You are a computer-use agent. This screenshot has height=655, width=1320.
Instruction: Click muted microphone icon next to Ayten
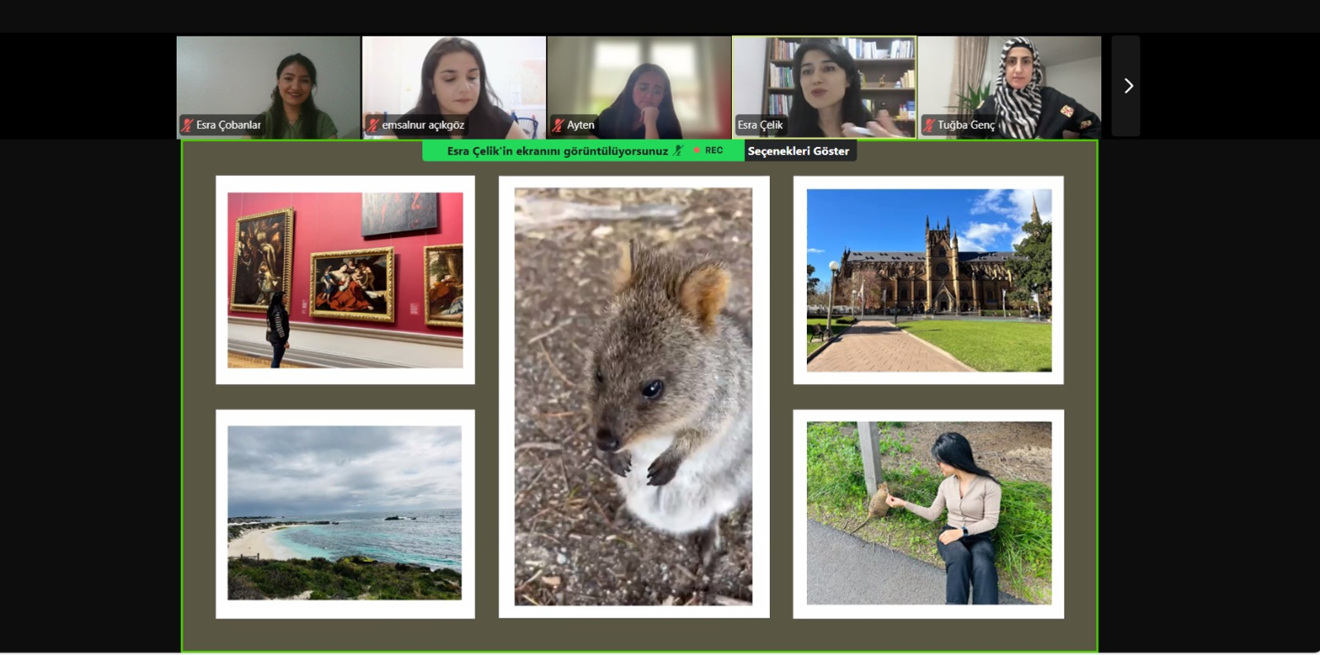coord(558,125)
